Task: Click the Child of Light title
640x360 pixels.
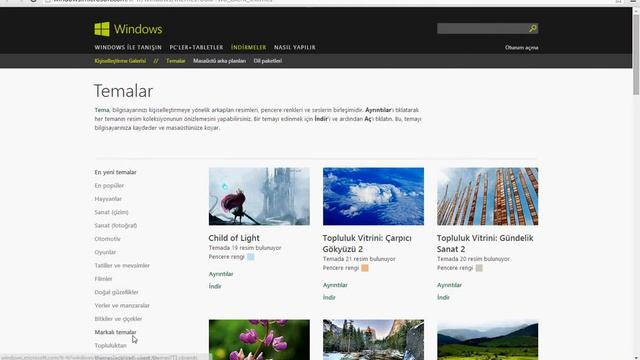Action: pyautogui.click(x=234, y=238)
